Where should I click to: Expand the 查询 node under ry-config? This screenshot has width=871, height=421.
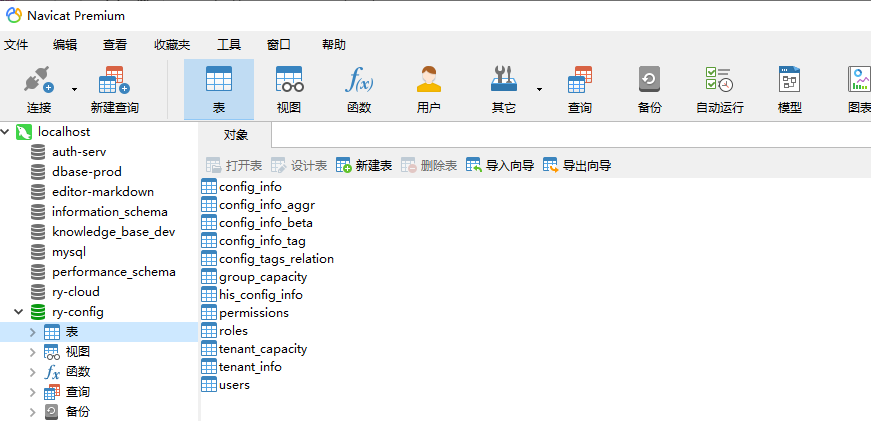33,392
